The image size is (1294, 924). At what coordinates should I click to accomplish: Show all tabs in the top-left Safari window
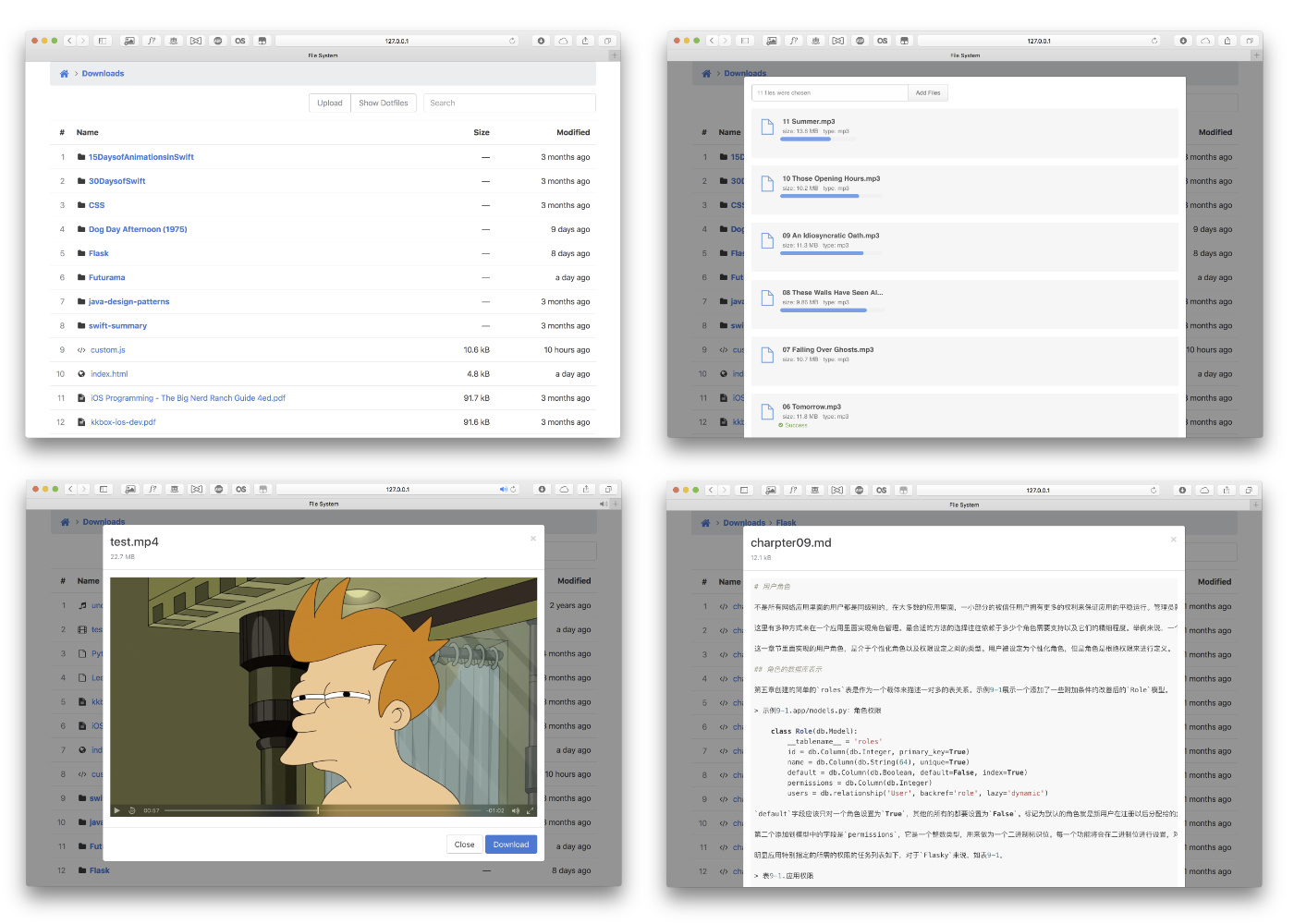(607, 41)
